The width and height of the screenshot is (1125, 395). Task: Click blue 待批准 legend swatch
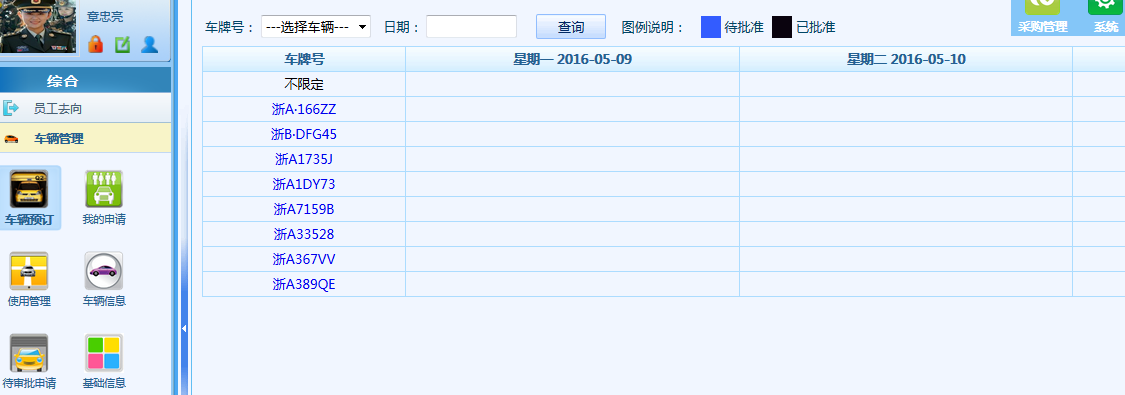(x=710, y=27)
